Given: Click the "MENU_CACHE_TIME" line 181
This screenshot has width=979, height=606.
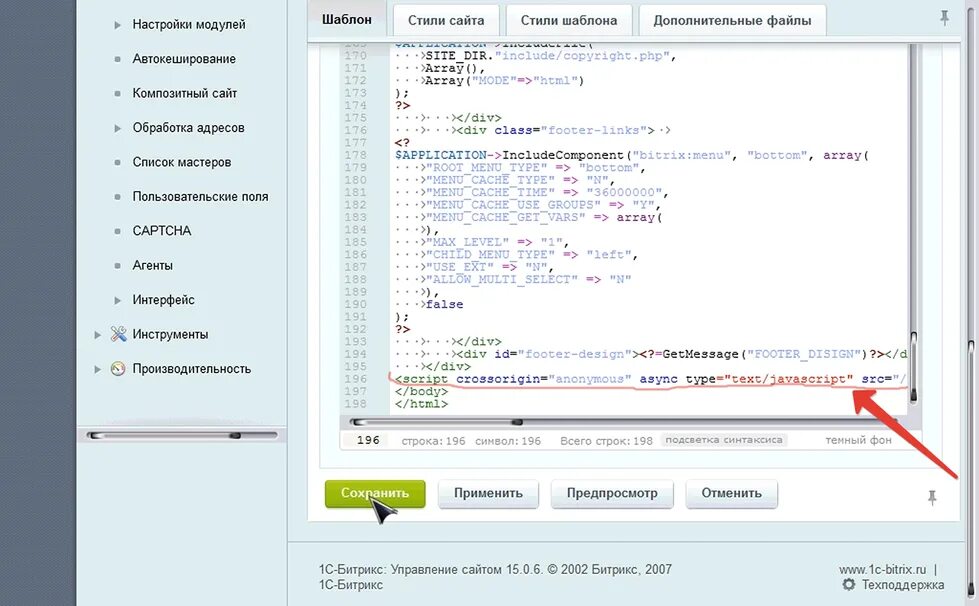Looking at the screenshot, I should click(547, 192).
